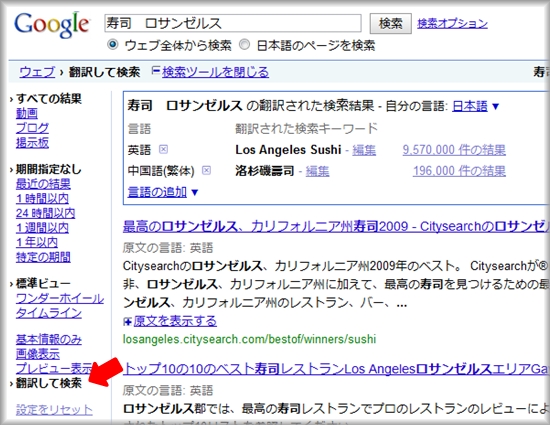Edit Los Angeles Sushi keyword via 編集
Image resolution: width=550 pixels, height=425 pixels.
point(364,150)
